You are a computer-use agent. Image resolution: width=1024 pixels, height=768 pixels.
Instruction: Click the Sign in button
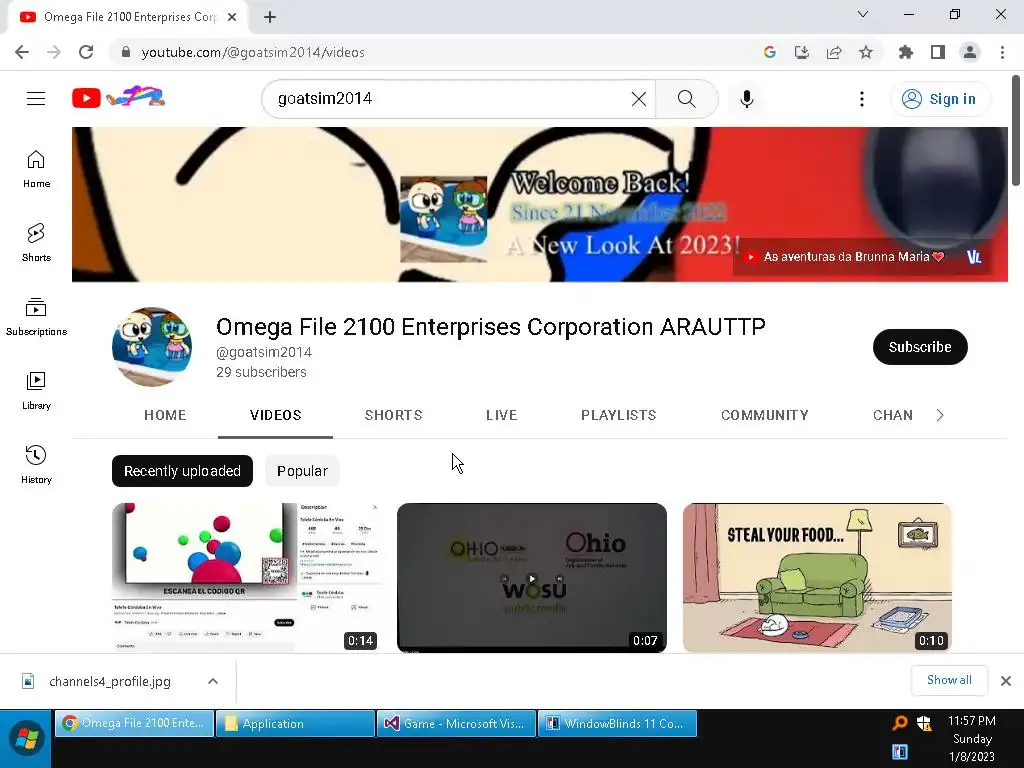(x=940, y=99)
